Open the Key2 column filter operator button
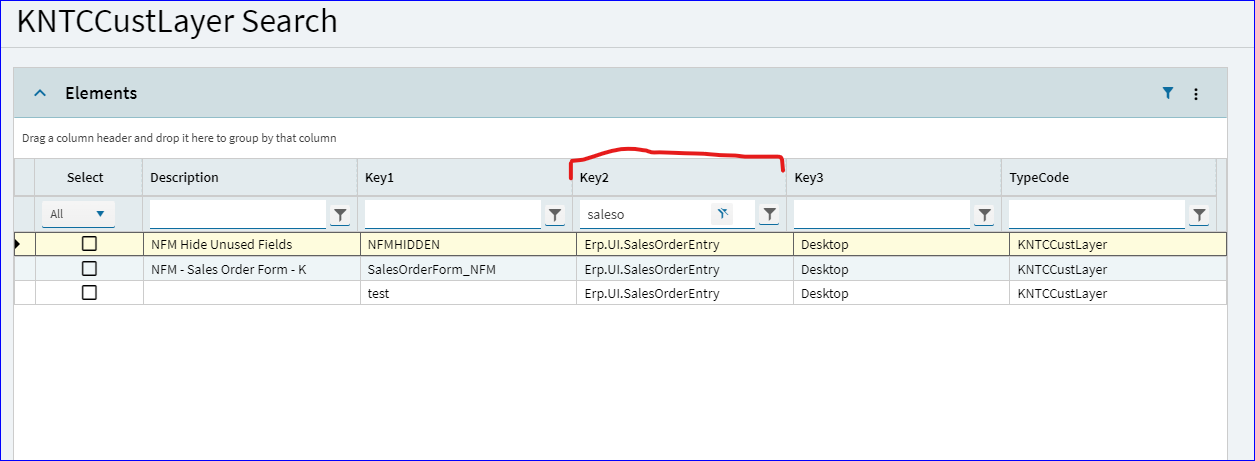The width and height of the screenshot is (1255, 461). [769, 214]
